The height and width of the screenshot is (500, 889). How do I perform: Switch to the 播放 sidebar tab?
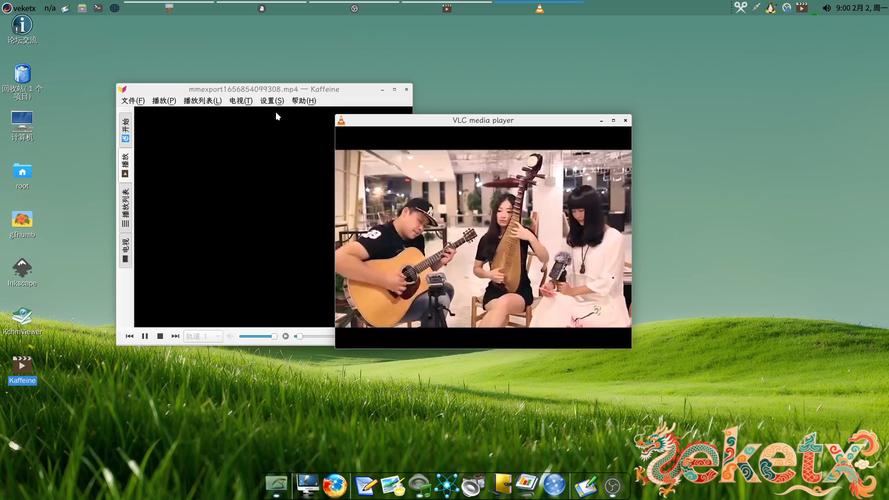125,165
